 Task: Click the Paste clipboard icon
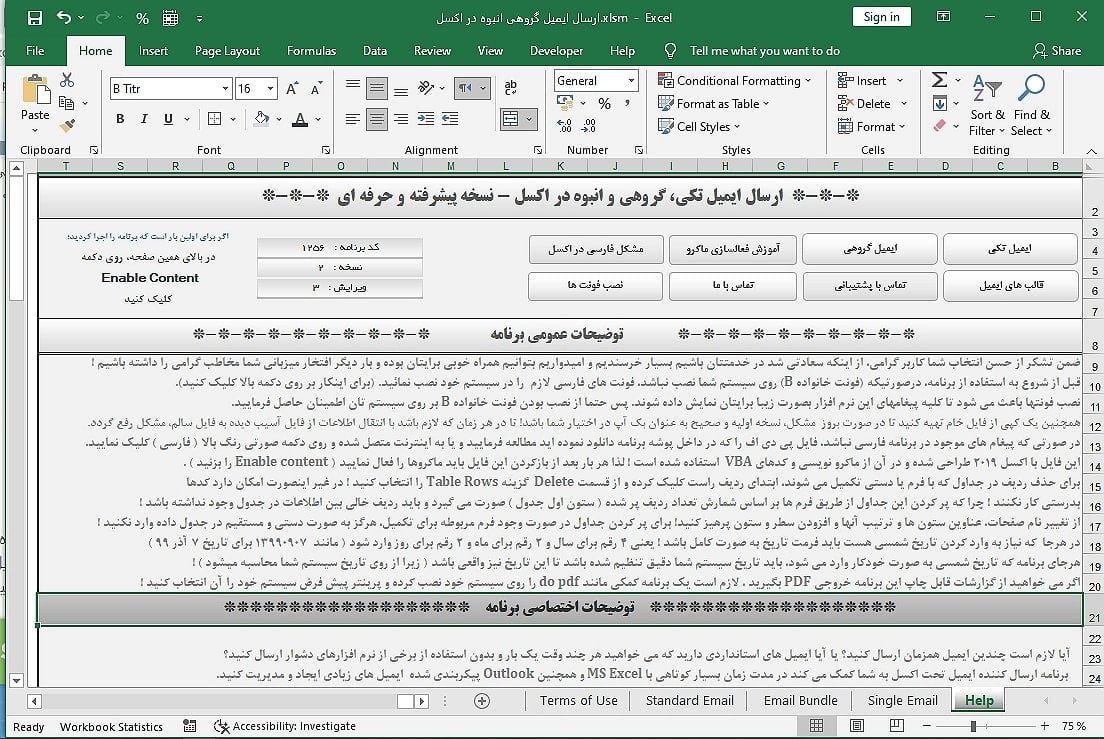[35, 91]
